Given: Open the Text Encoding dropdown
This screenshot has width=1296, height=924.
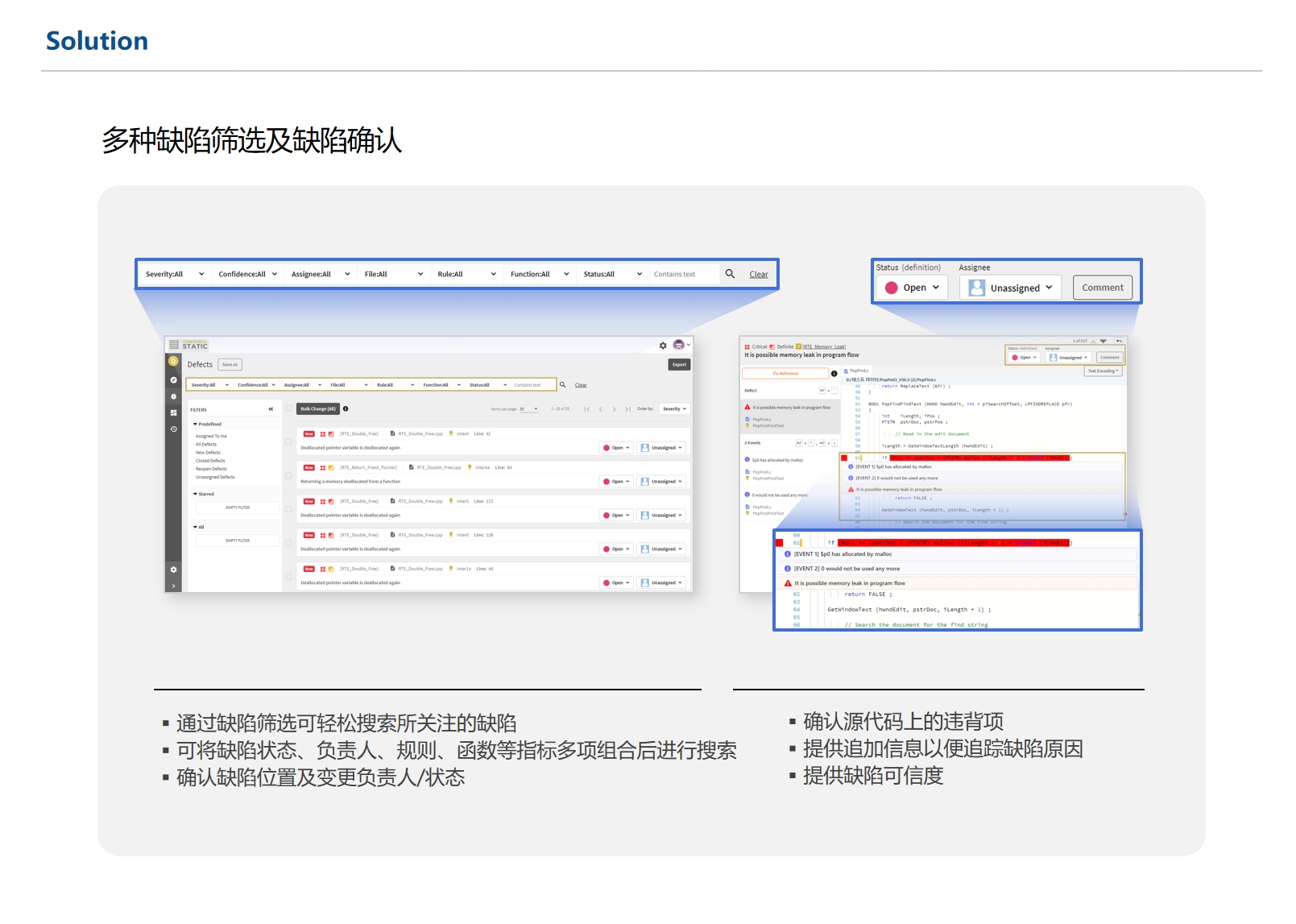Looking at the screenshot, I should (1103, 371).
